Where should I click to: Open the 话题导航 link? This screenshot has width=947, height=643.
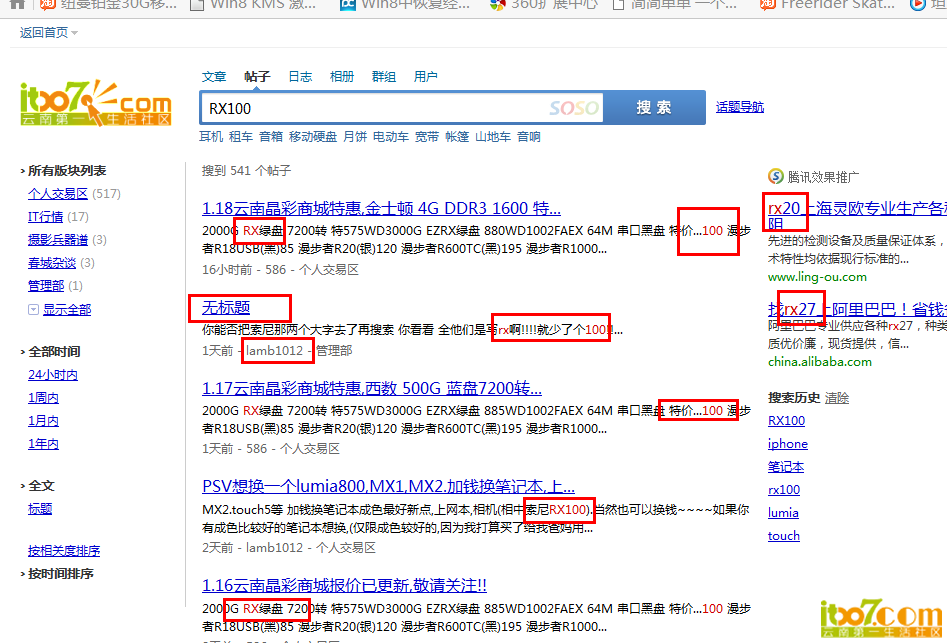[740, 107]
